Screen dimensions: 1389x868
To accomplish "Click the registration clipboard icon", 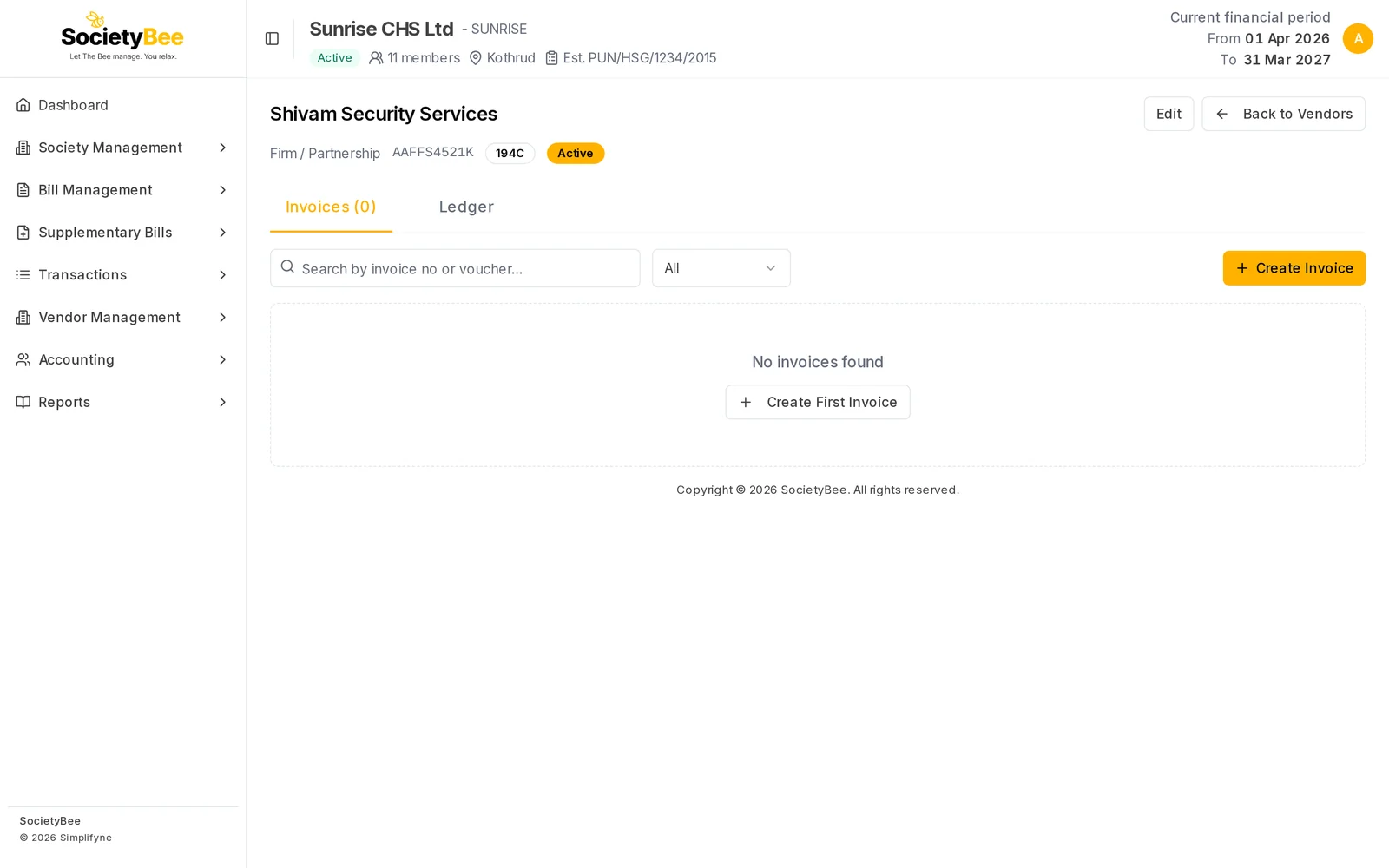I will (551, 58).
